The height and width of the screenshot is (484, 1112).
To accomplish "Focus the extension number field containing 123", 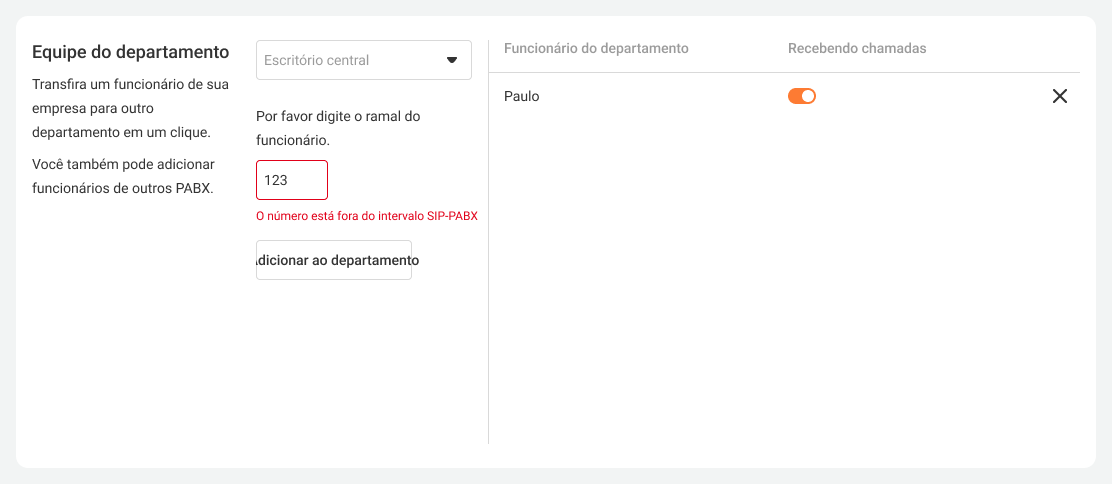I will coord(291,180).
